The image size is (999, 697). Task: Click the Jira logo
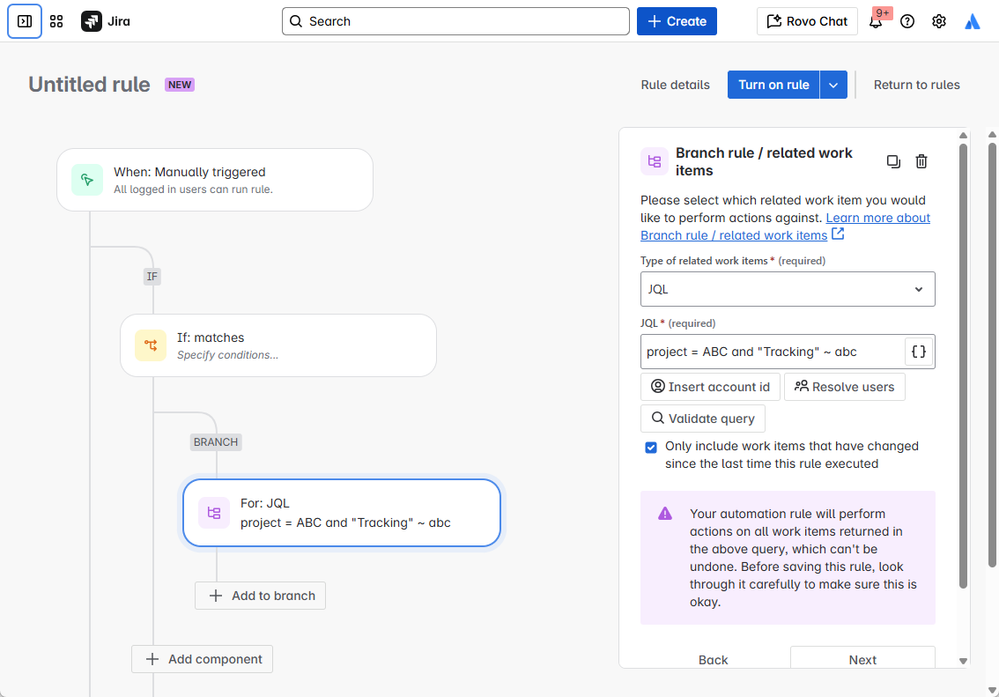106,21
